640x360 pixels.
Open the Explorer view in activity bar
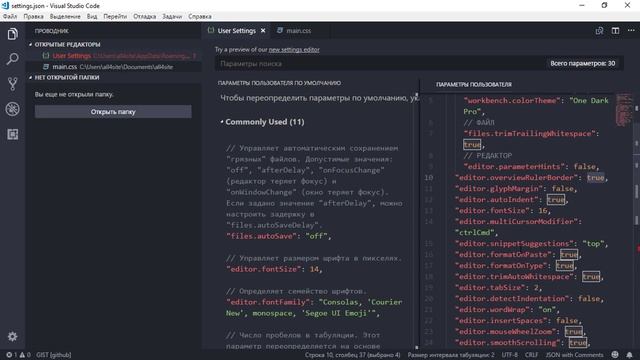coord(13,34)
